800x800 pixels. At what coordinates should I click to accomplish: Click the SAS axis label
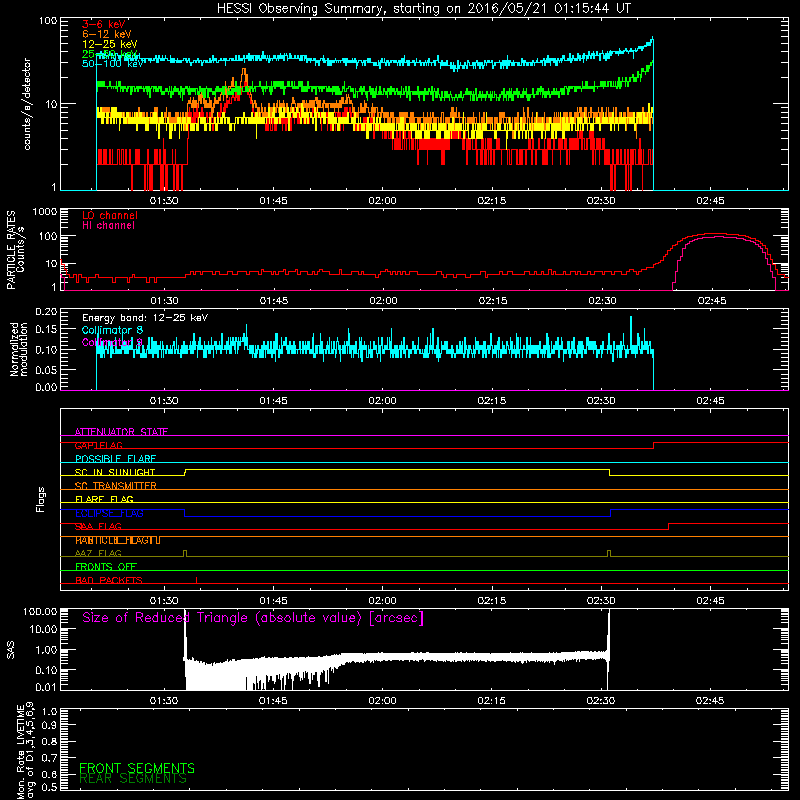(11, 650)
